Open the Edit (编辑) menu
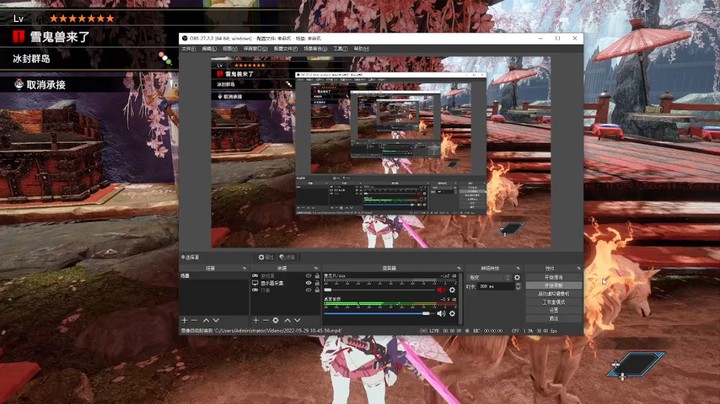 click(209, 49)
